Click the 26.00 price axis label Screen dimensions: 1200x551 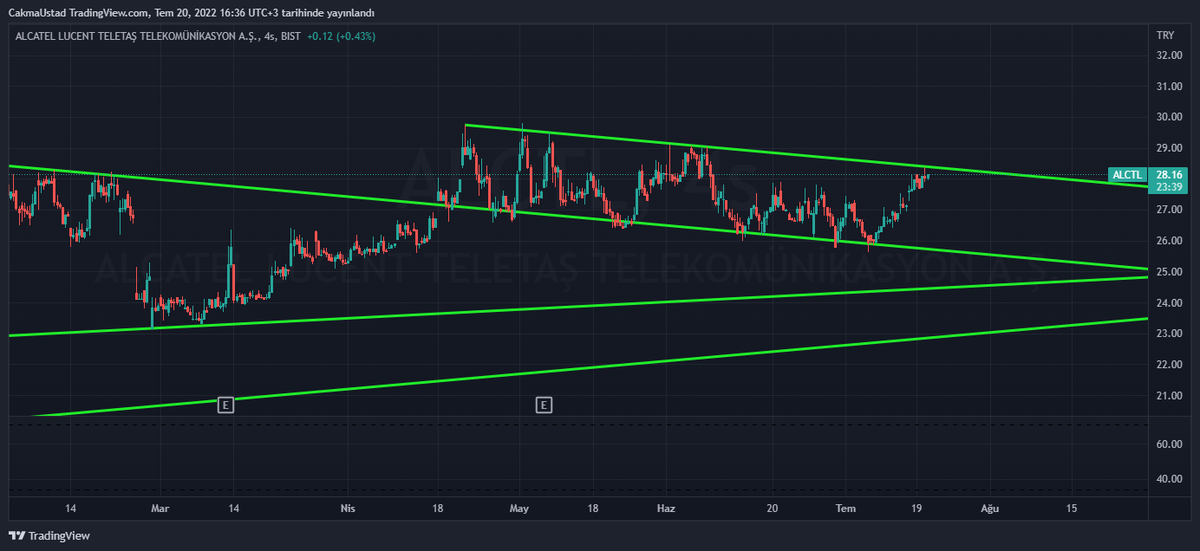pyautogui.click(x=1168, y=241)
